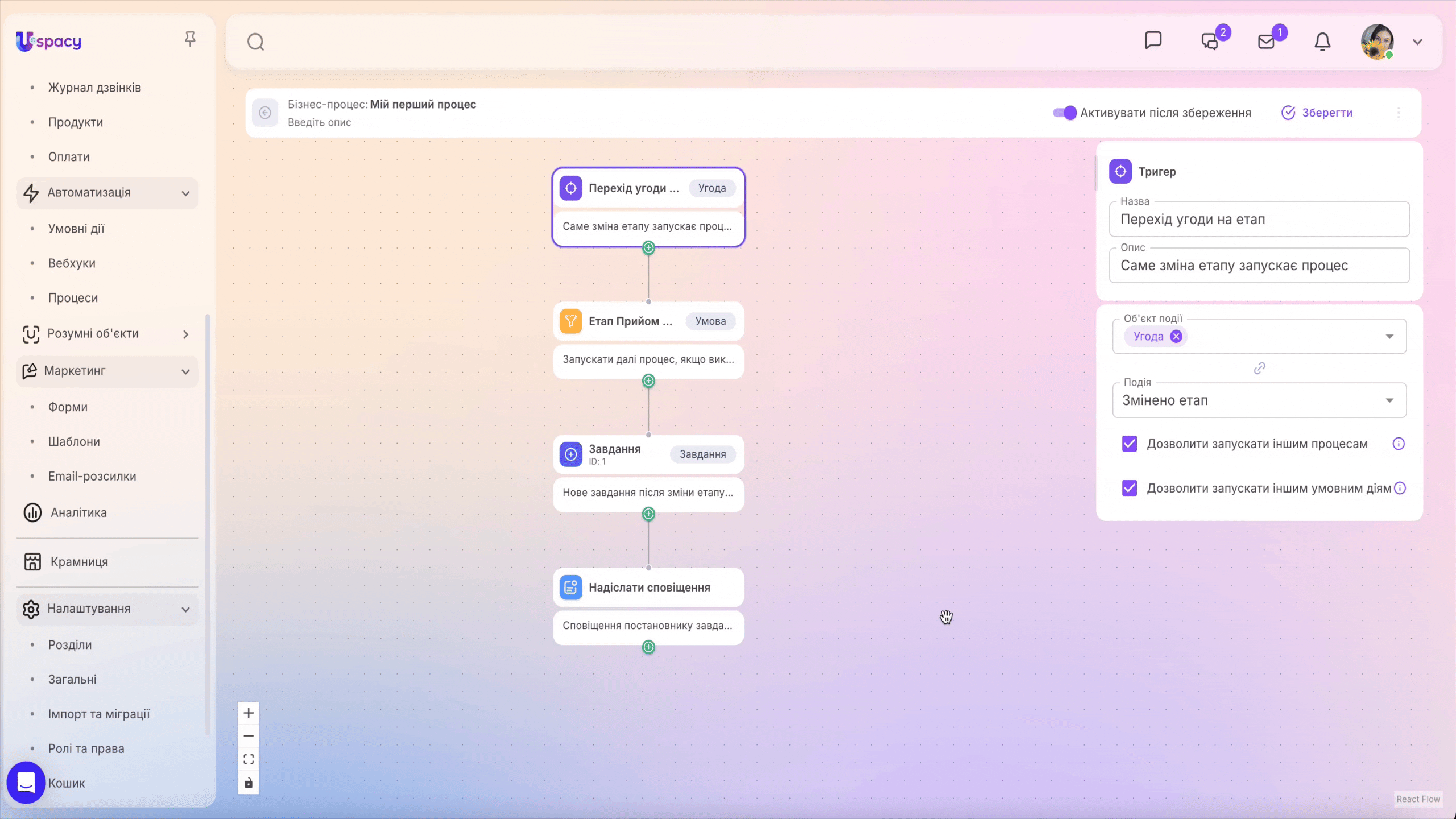1456x819 pixels.
Task: Toggle Дозволити запускати іншим умовним діям checkbox
Action: (1130, 489)
